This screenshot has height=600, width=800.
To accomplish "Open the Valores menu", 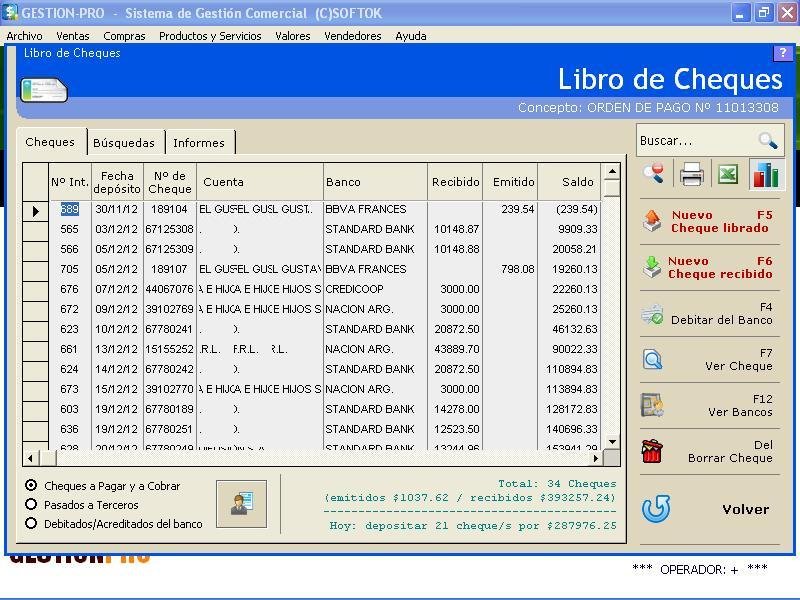I will [x=293, y=36].
